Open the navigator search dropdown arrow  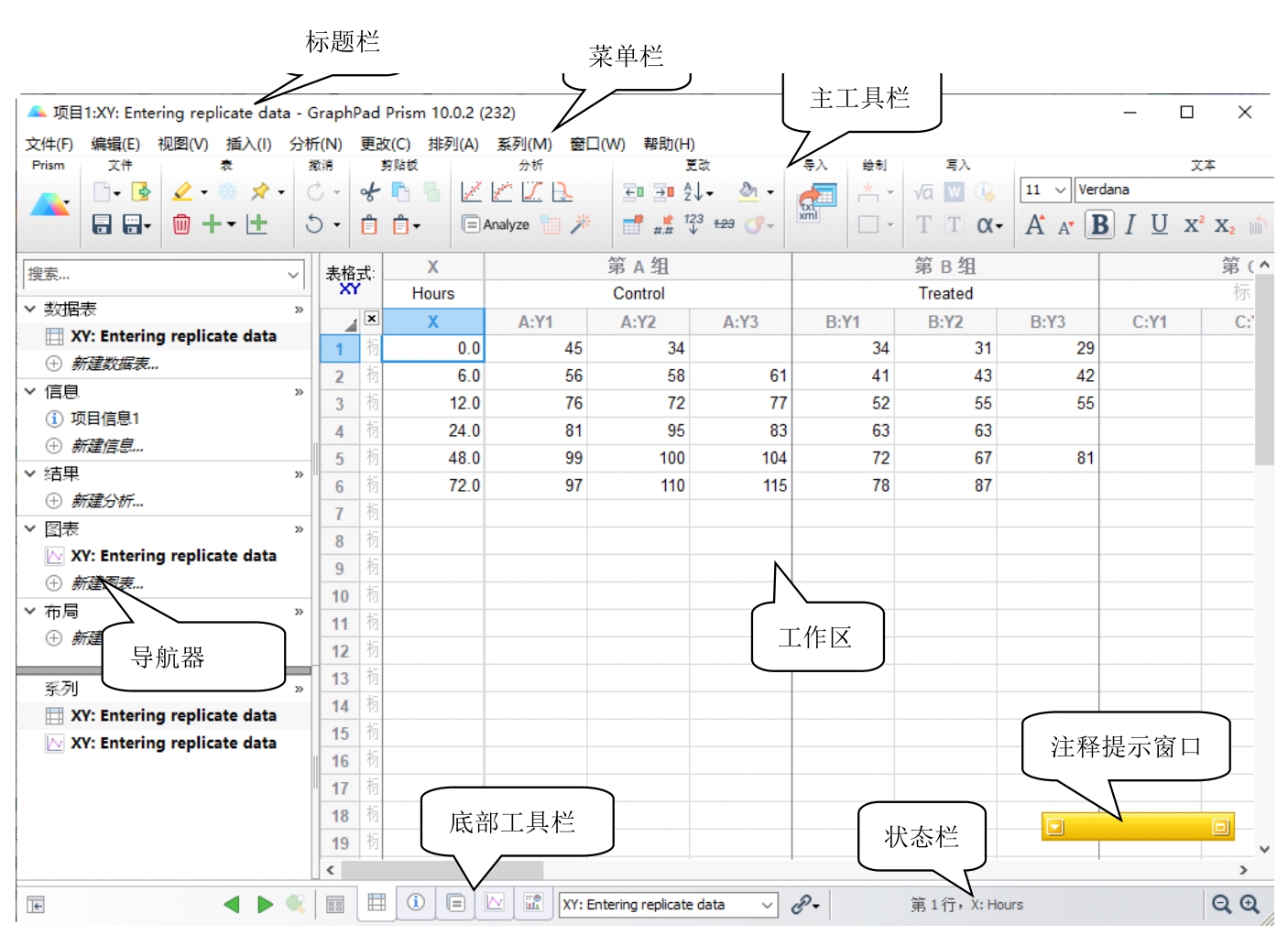click(293, 274)
